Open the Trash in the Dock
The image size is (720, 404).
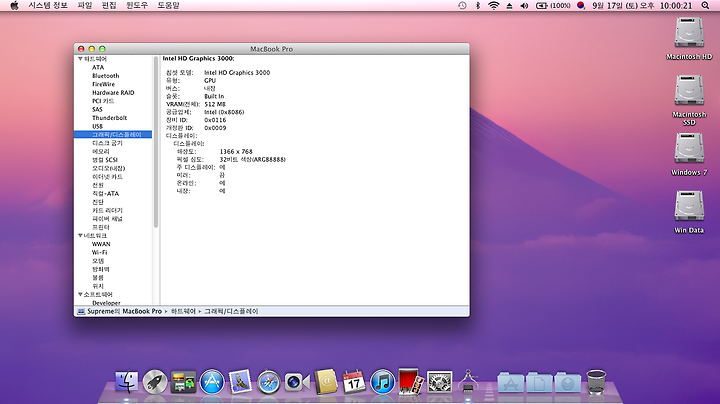596,382
